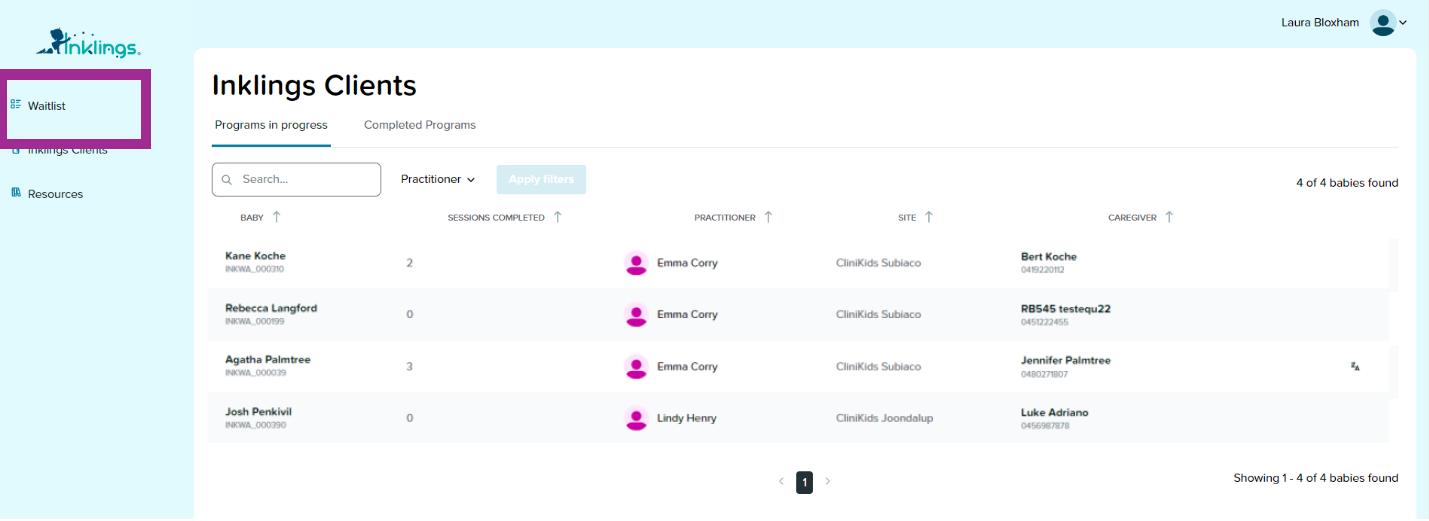Image resolution: width=1429 pixels, height=521 pixels.
Task: Click ID INKWA_000310 text
Action: point(254,269)
